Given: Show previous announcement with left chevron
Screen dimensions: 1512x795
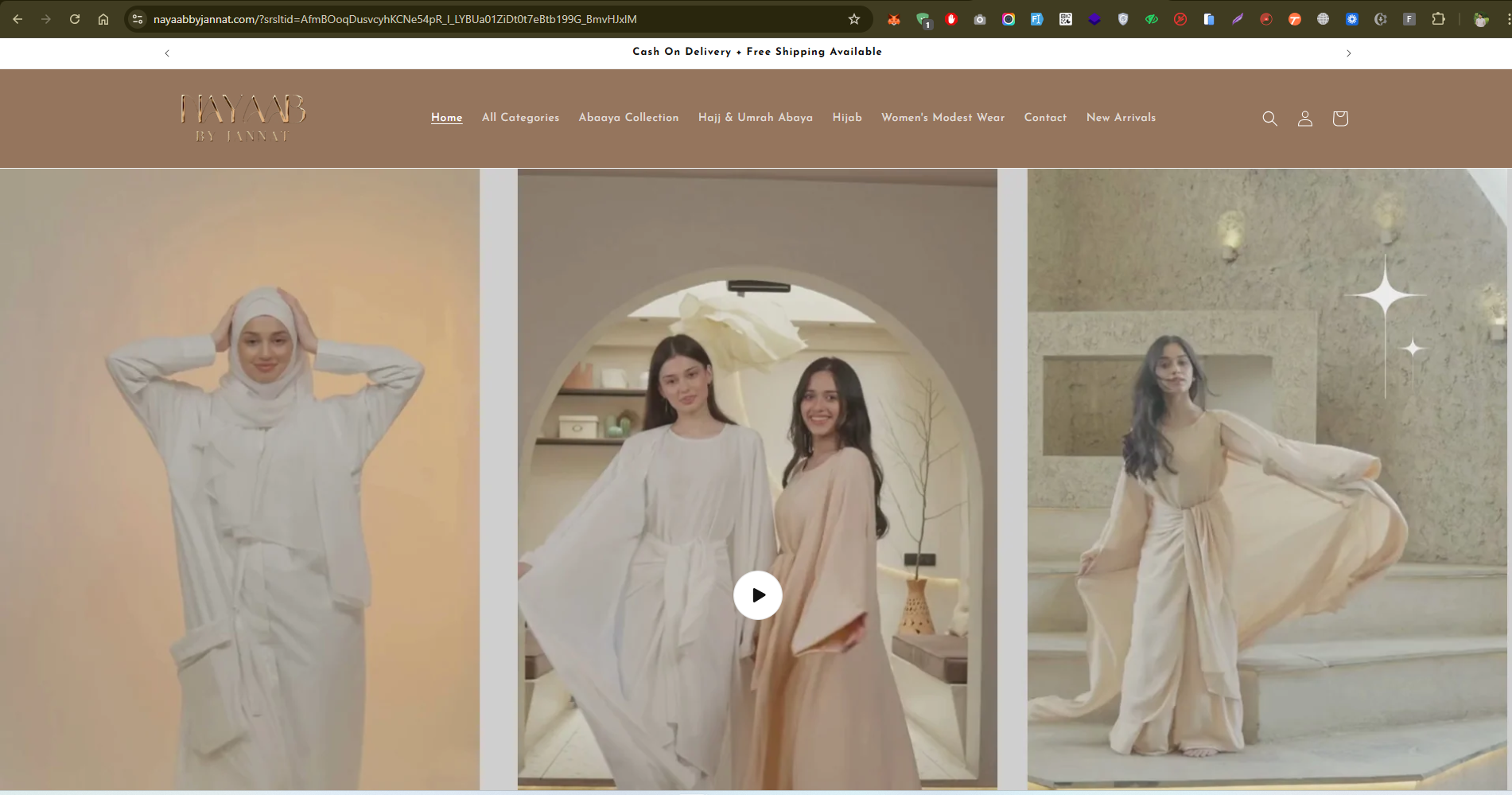Looking at the screenshot, I should click(167, 53).
